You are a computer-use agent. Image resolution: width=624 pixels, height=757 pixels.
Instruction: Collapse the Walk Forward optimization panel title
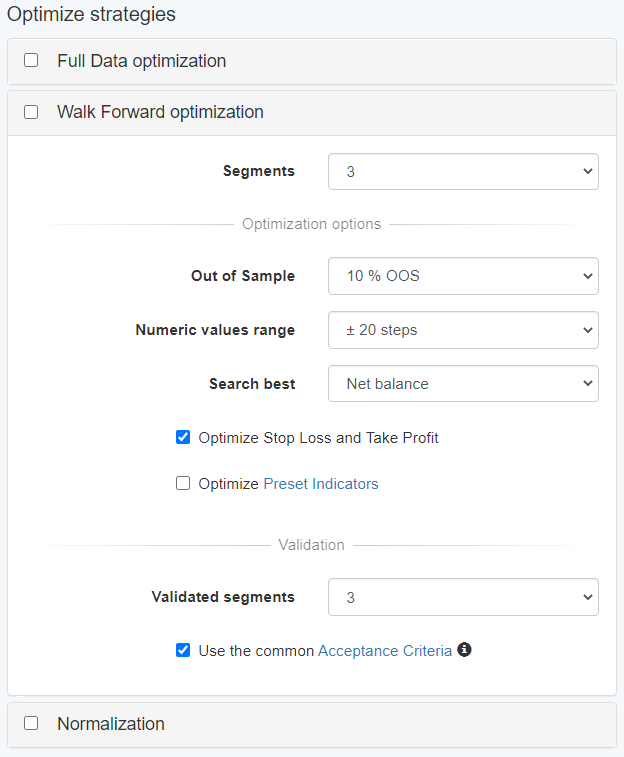coord(160,112)
